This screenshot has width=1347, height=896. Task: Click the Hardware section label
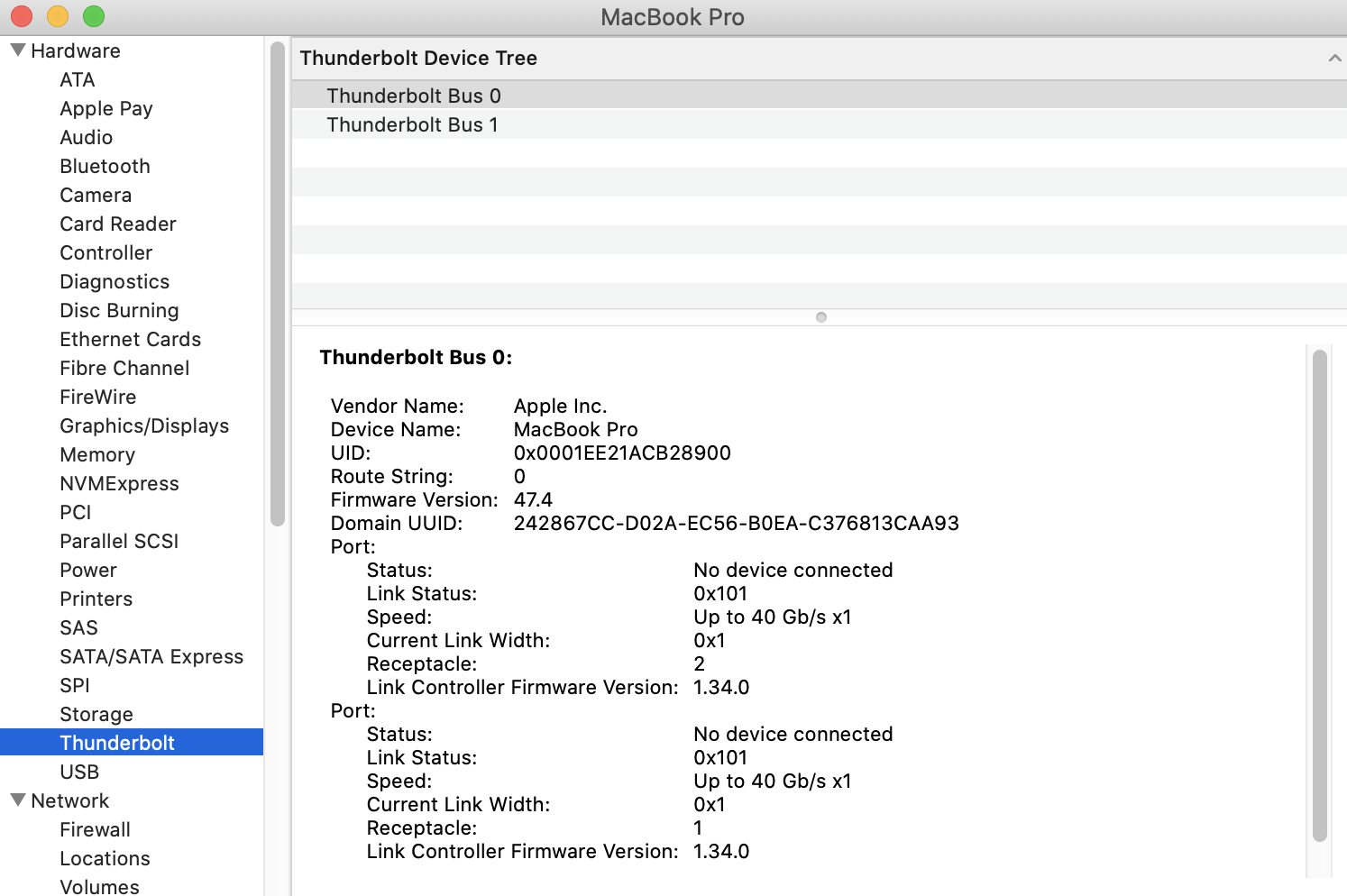(x=76, y=50)
